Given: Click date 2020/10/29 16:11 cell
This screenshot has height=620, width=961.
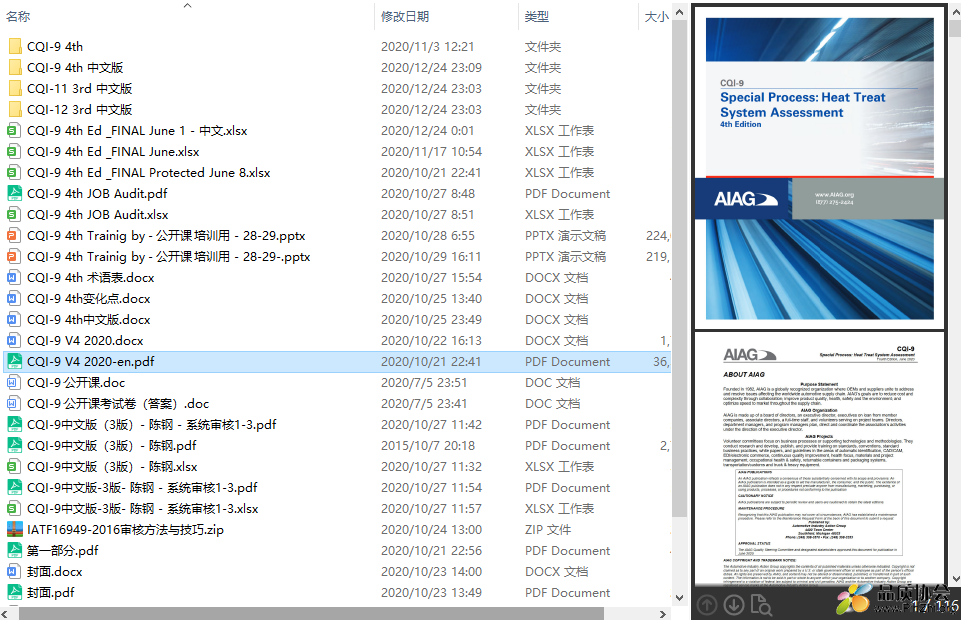Looking at the screenshot, I should (431, 257).
